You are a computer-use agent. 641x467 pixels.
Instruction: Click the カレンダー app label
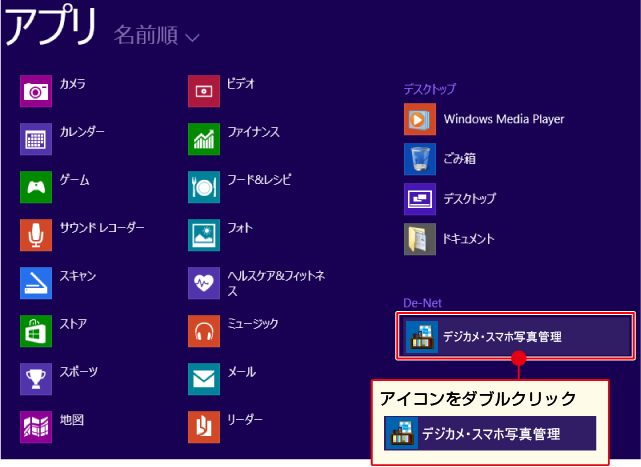82,132
